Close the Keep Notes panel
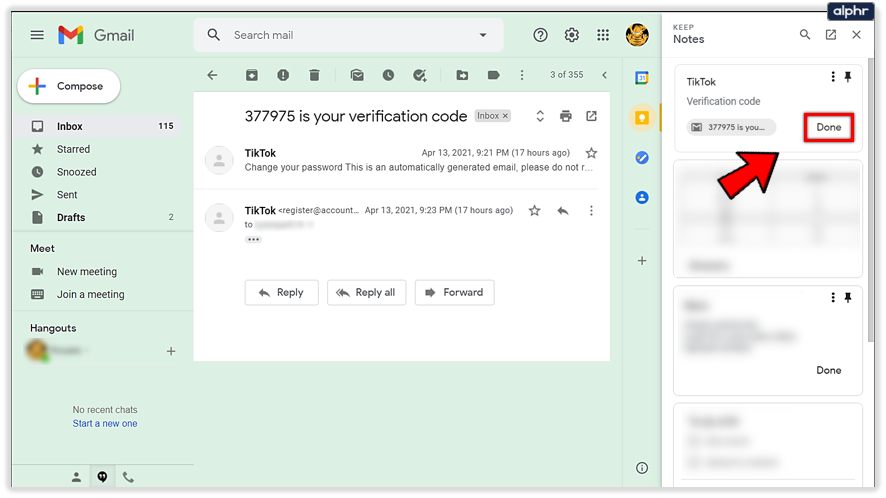 tap(857, 35)
